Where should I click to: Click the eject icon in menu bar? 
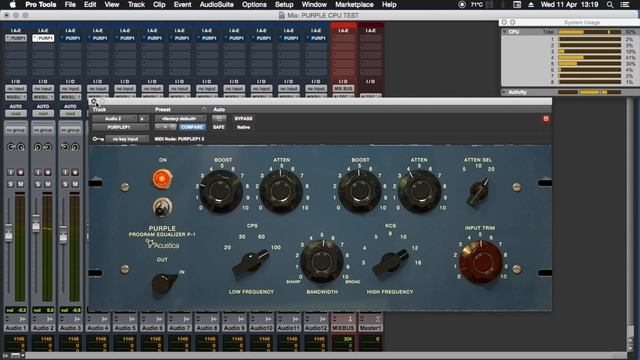[531, 4]
